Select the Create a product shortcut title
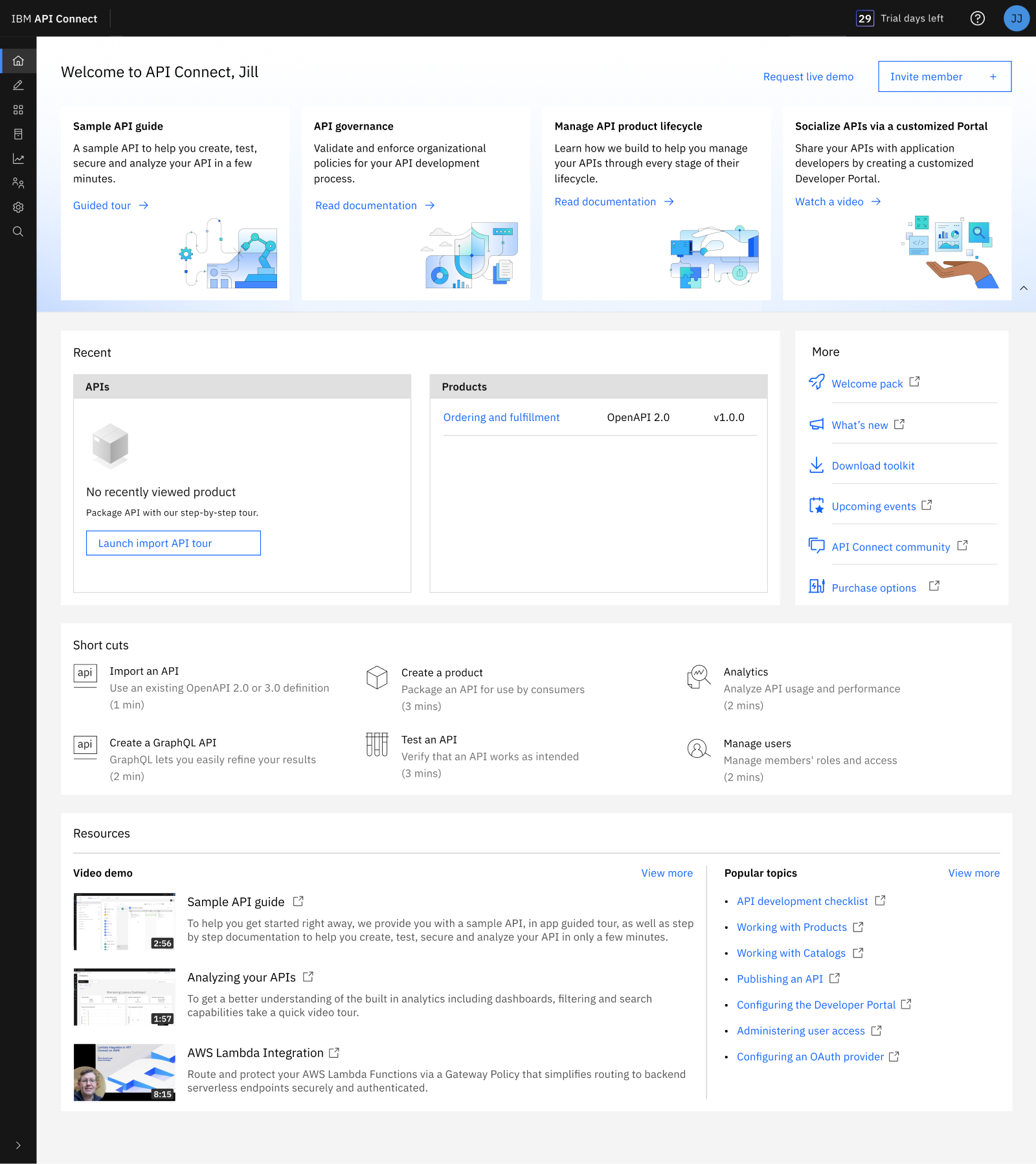 click(442, 672)
